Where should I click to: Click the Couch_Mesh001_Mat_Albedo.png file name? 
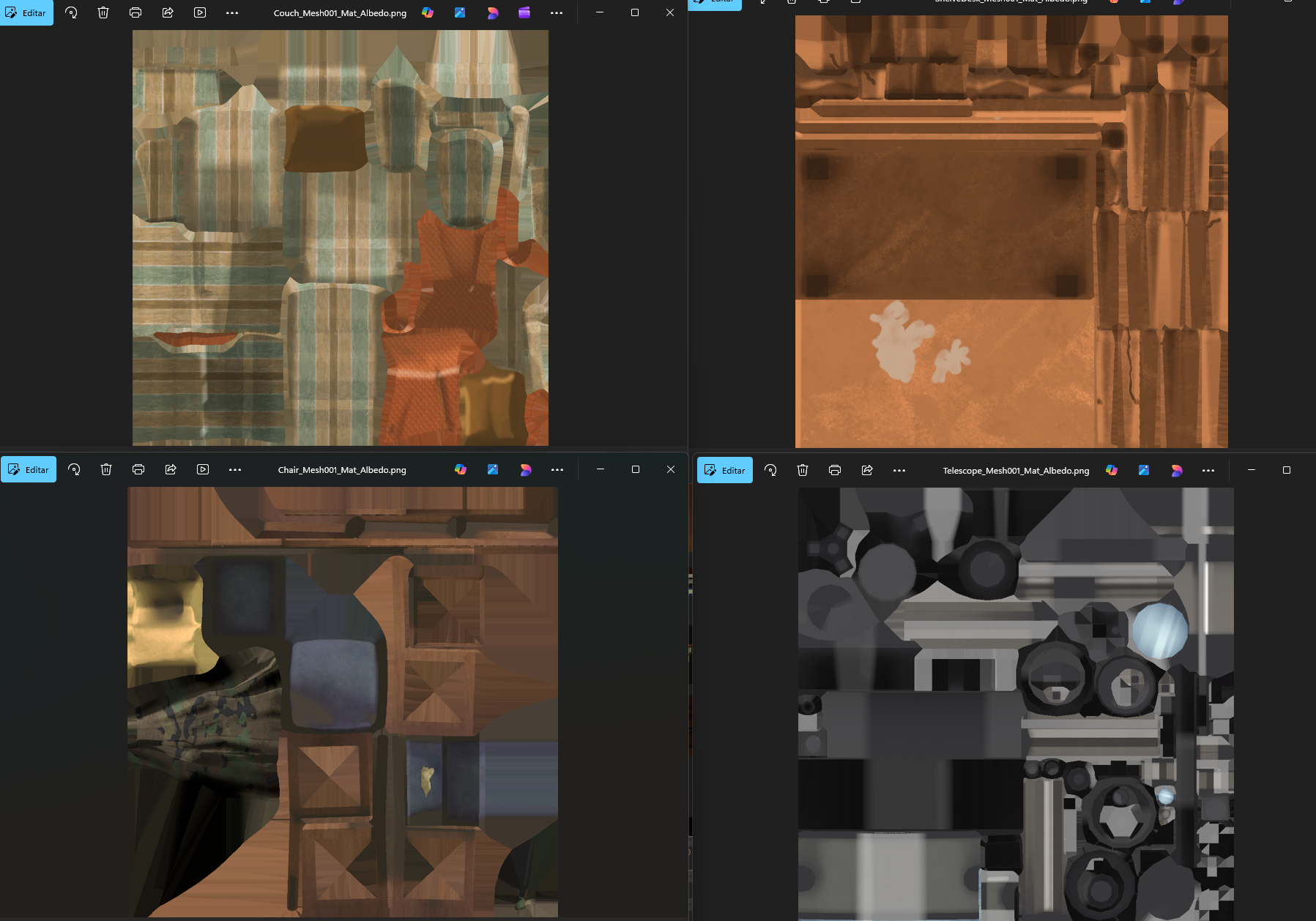click(x=340, y=13)
